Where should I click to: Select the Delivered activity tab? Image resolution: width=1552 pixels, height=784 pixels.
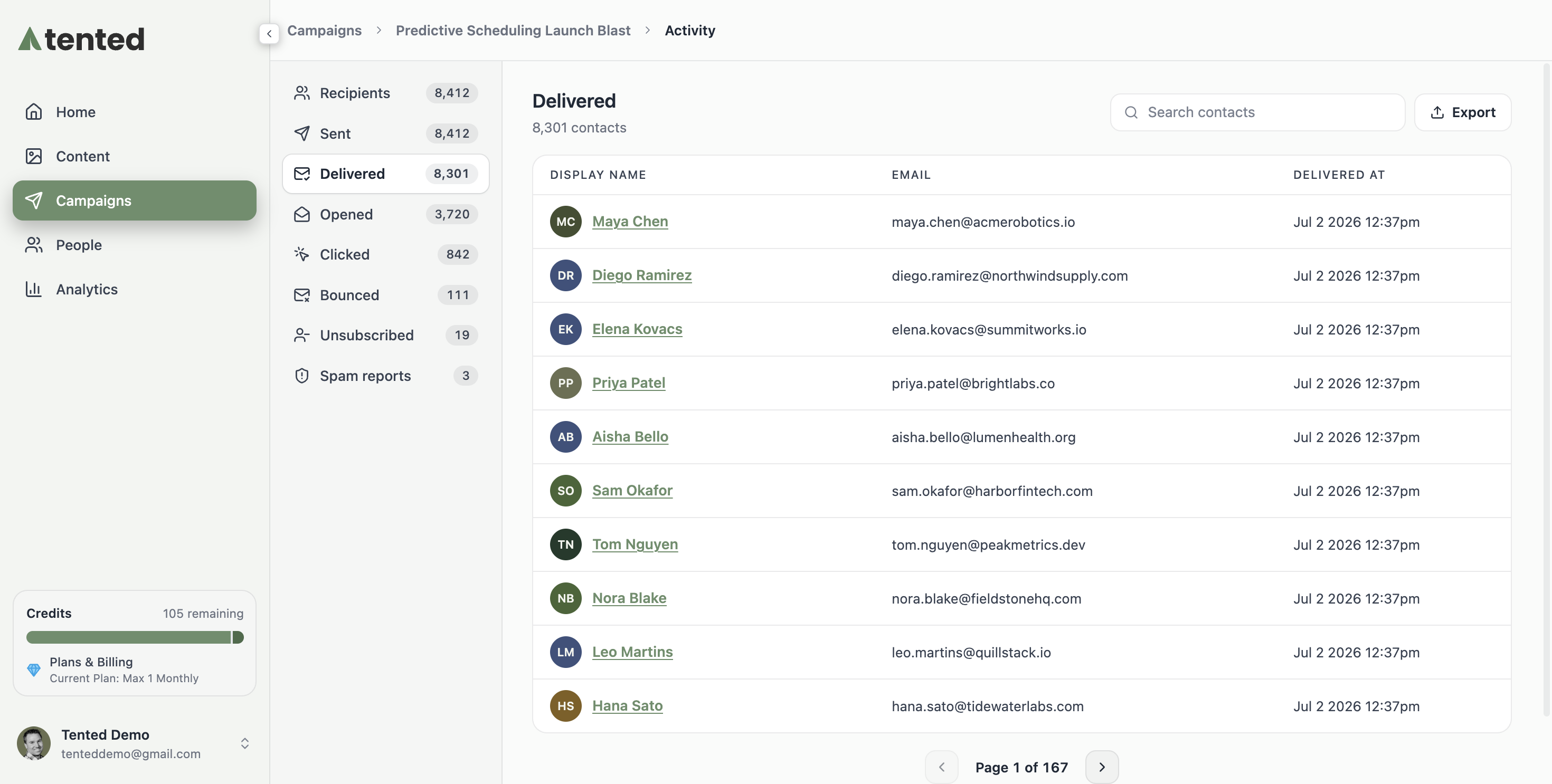tap(385, 174)
